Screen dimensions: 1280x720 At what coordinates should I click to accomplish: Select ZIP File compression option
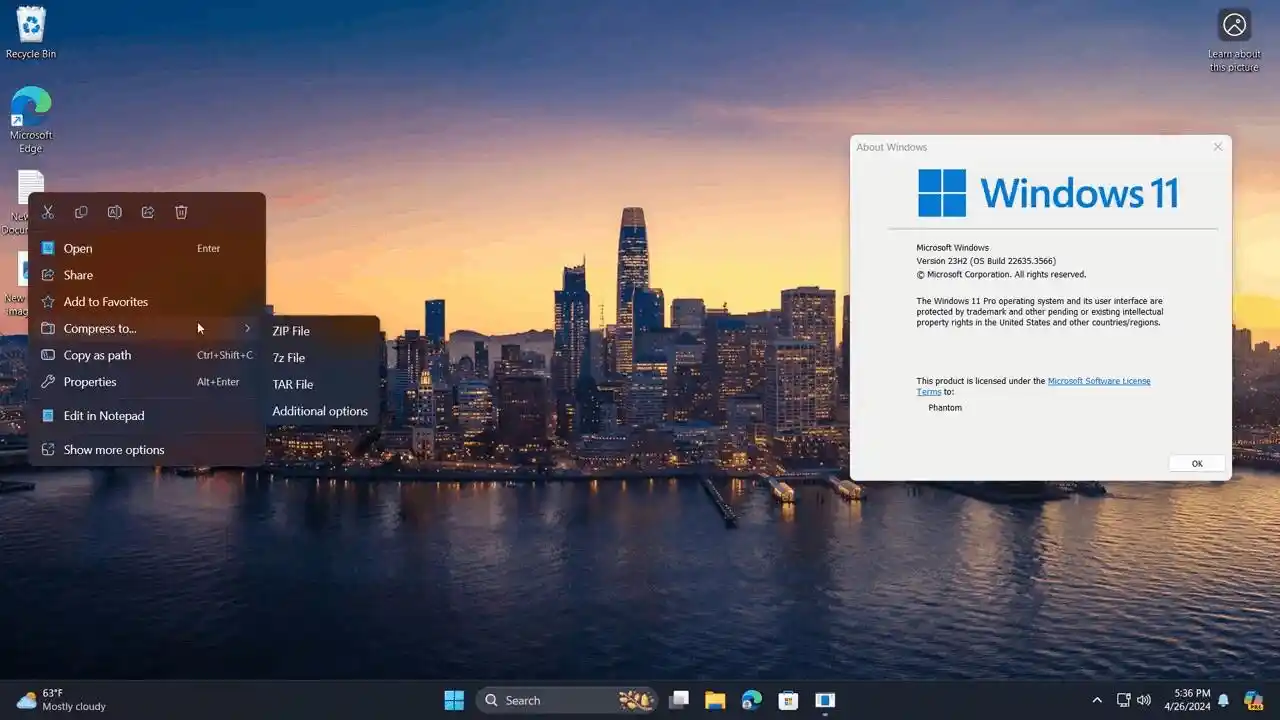322,331
